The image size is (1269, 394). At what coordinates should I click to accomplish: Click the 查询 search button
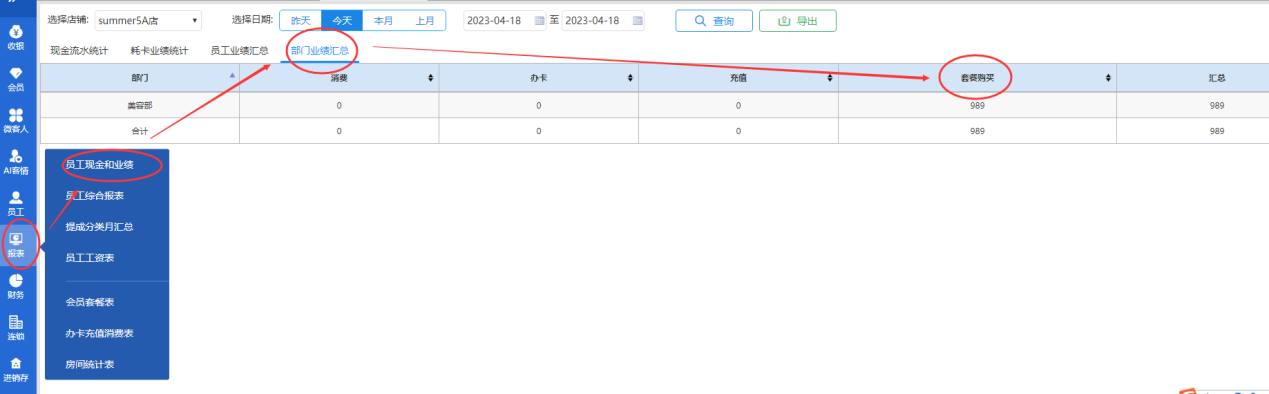[x=713, y=20]
